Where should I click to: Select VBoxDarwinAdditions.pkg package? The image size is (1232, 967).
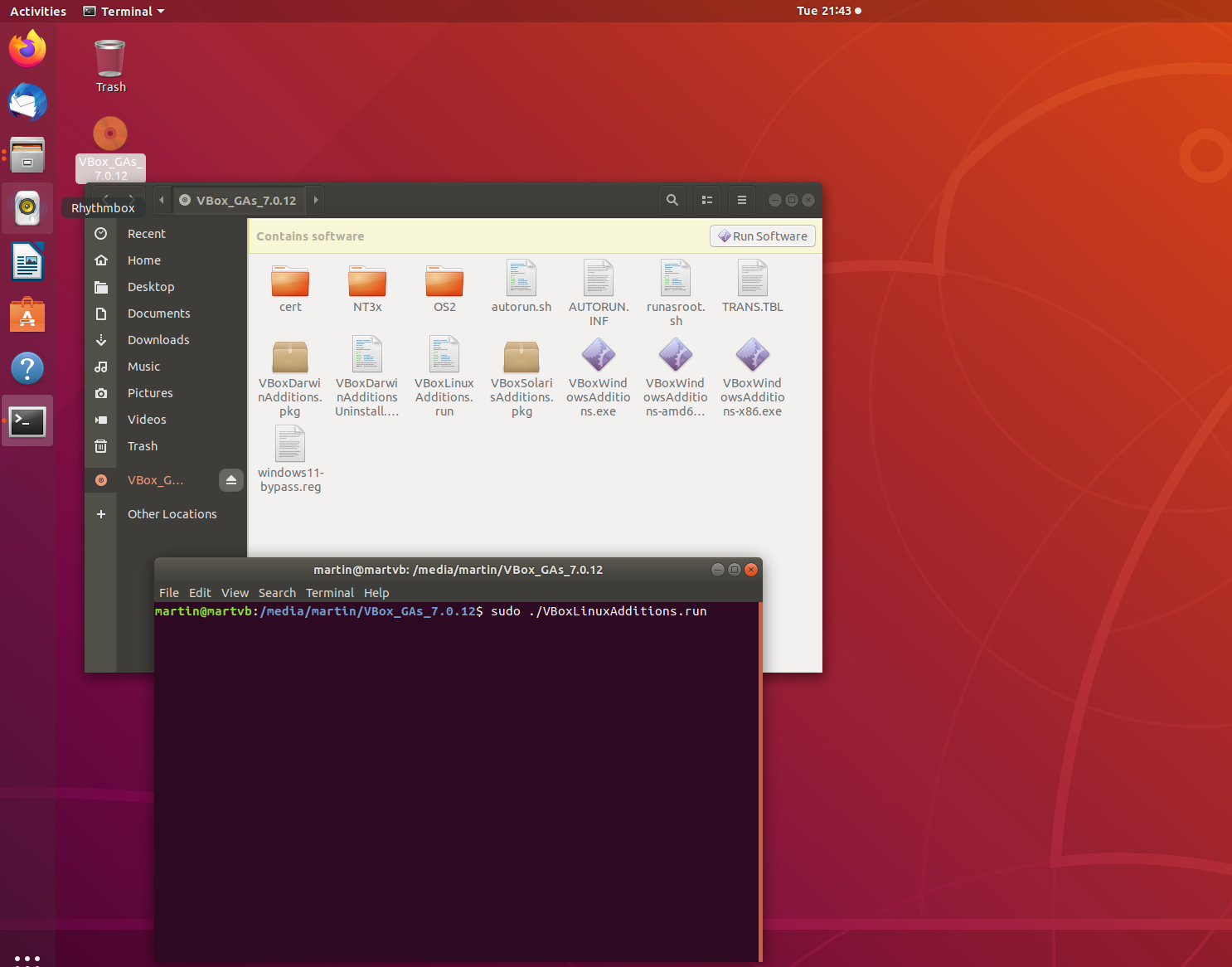(290, 377)
